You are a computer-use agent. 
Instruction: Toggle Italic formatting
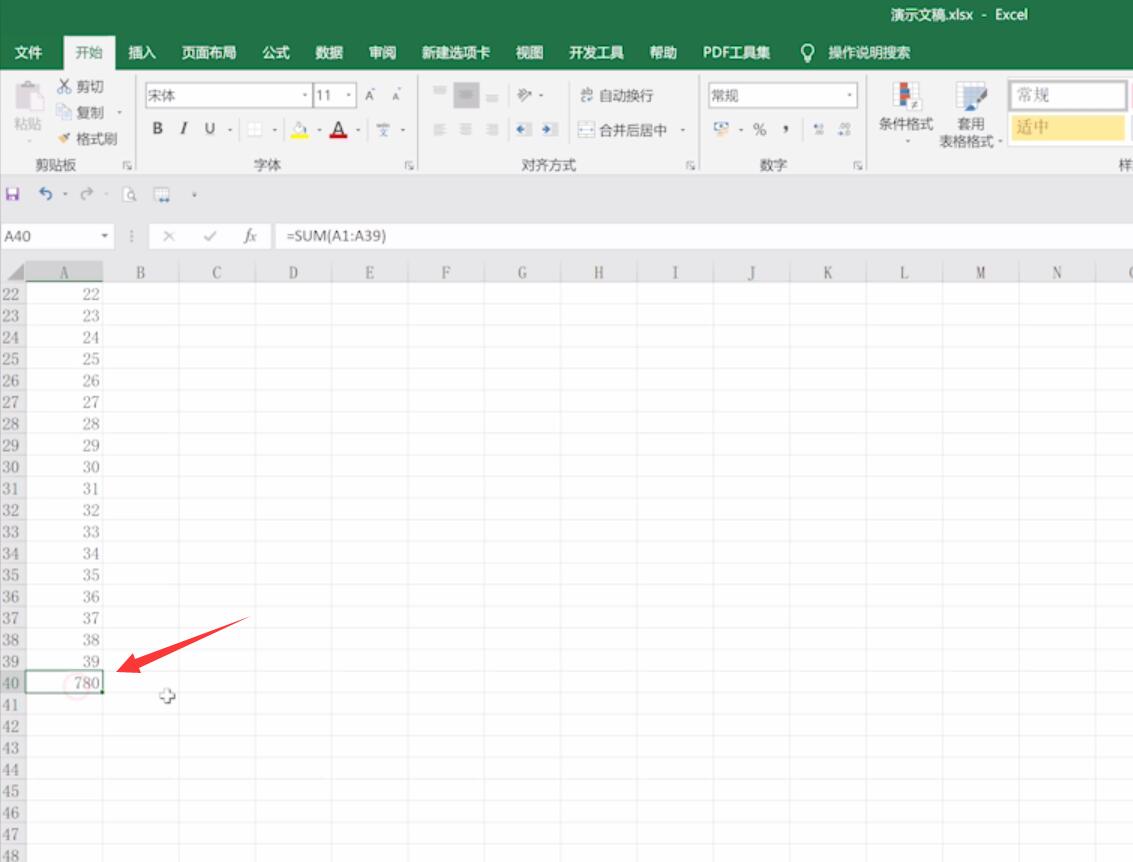pos(184,129)
